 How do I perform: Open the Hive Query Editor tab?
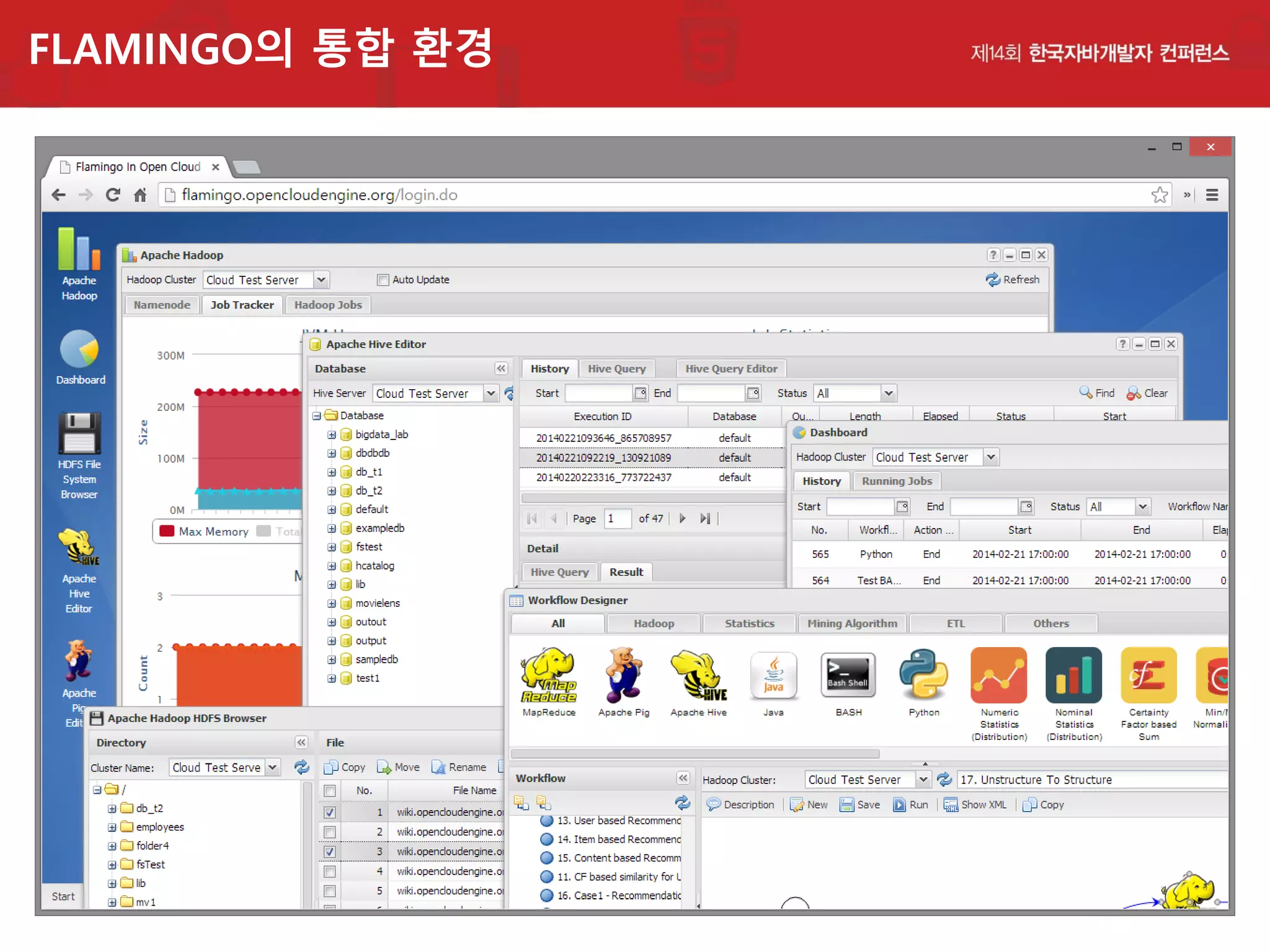pyautogui.click(x=731, y=368)
